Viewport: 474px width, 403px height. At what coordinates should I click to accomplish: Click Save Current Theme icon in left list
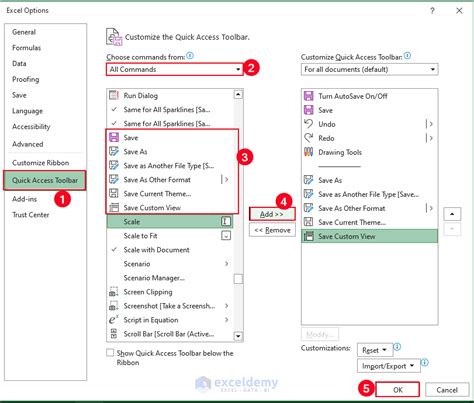pos(114,193)
